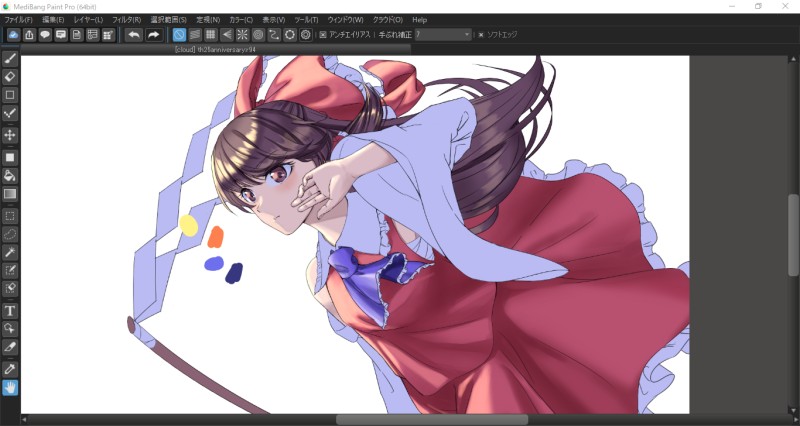Screen dimensions: 800x426
Task: Open the カラー(C) menu
Action: tap(241, 20)
